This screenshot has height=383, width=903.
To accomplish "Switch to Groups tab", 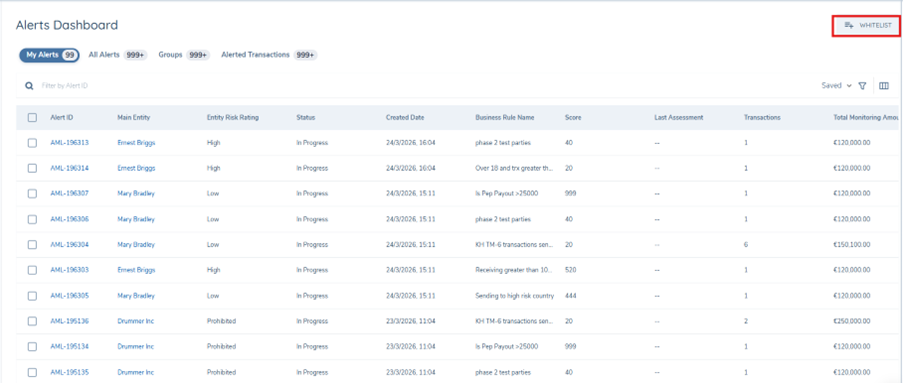I will [184, 55].
